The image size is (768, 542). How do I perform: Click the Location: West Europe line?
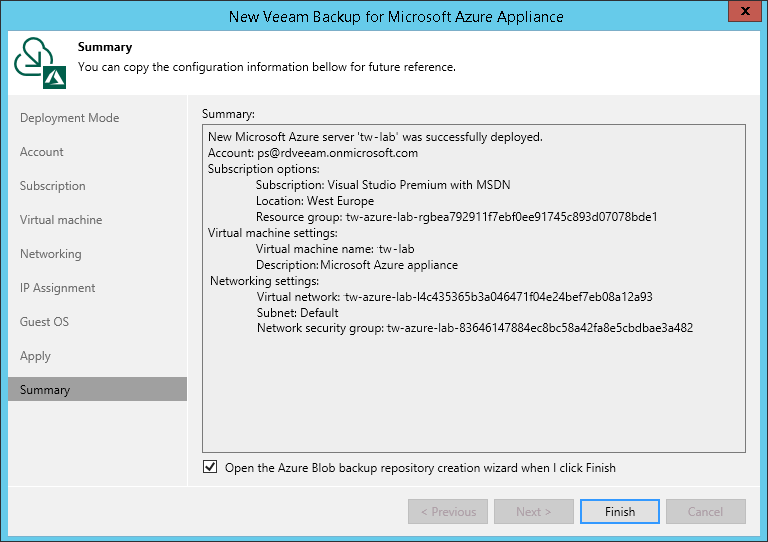pyautogui.click(x=315, y=201)
